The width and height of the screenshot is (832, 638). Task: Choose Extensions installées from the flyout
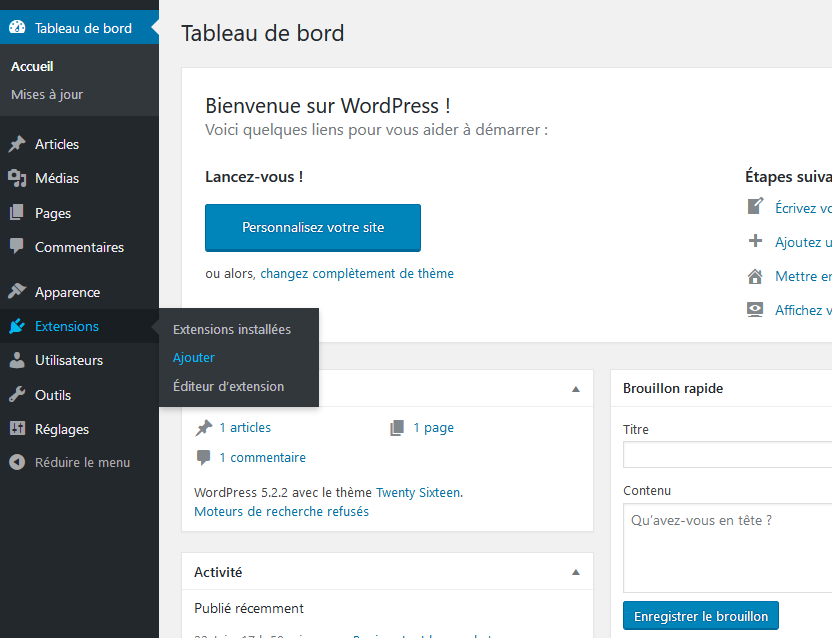[x=232, y=330]
